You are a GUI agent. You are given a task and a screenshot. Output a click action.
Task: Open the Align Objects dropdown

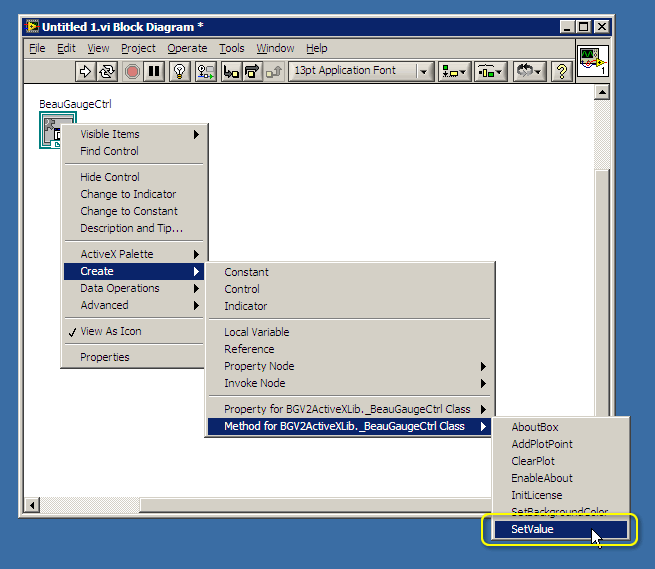[x=454, y=71]
